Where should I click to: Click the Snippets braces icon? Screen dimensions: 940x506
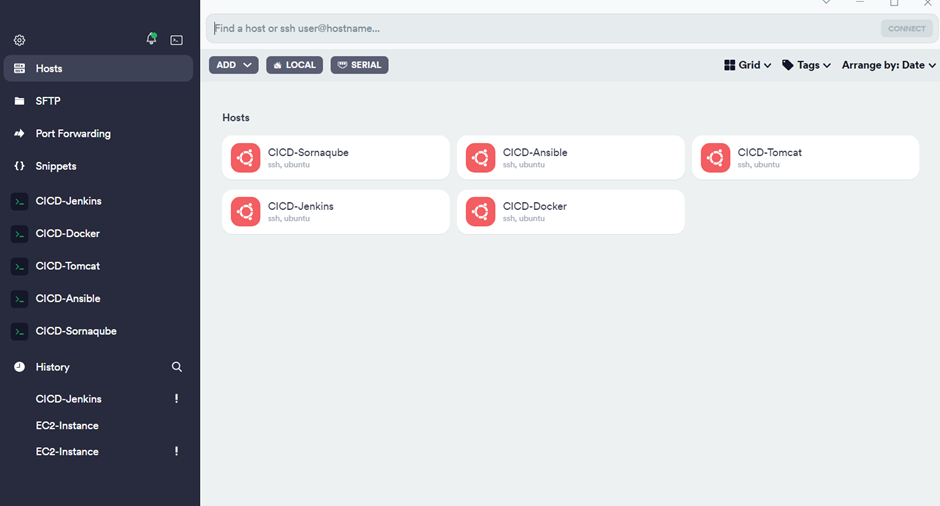coord(19,166)
